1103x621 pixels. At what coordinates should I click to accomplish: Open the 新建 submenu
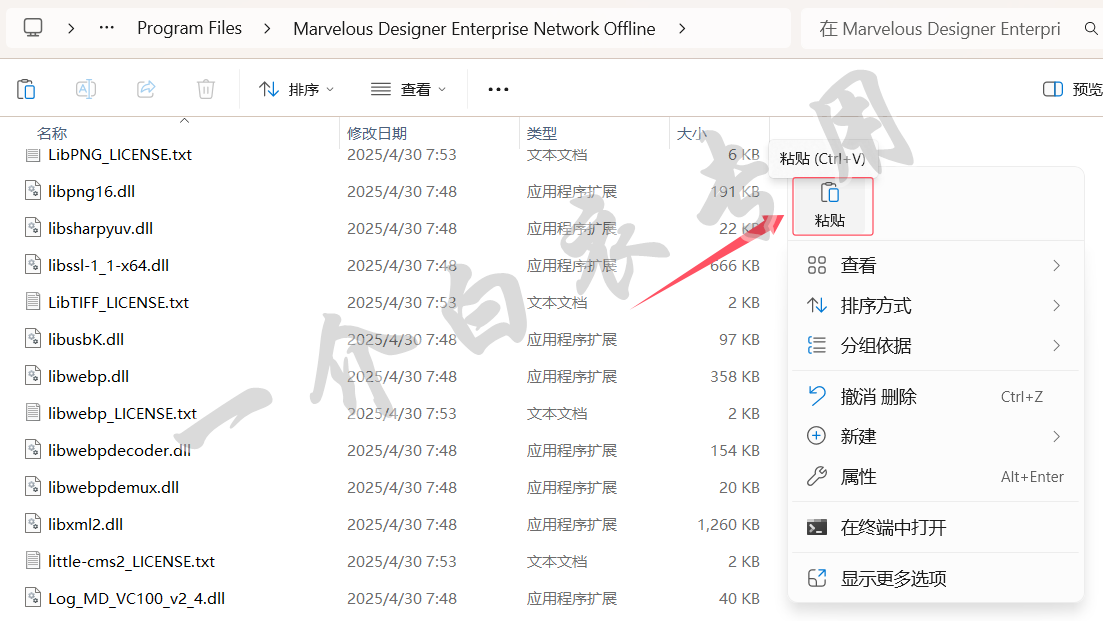click(935, 436)
